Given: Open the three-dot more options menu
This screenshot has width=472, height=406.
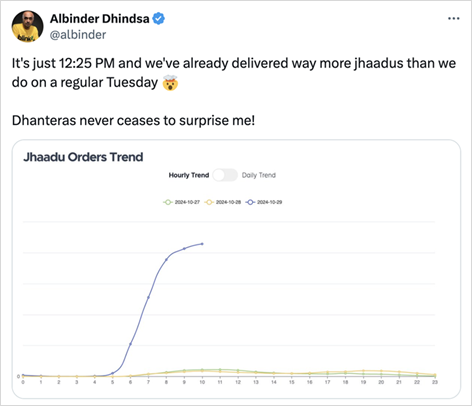Looking at the screenshot, I should click(453, 19).
